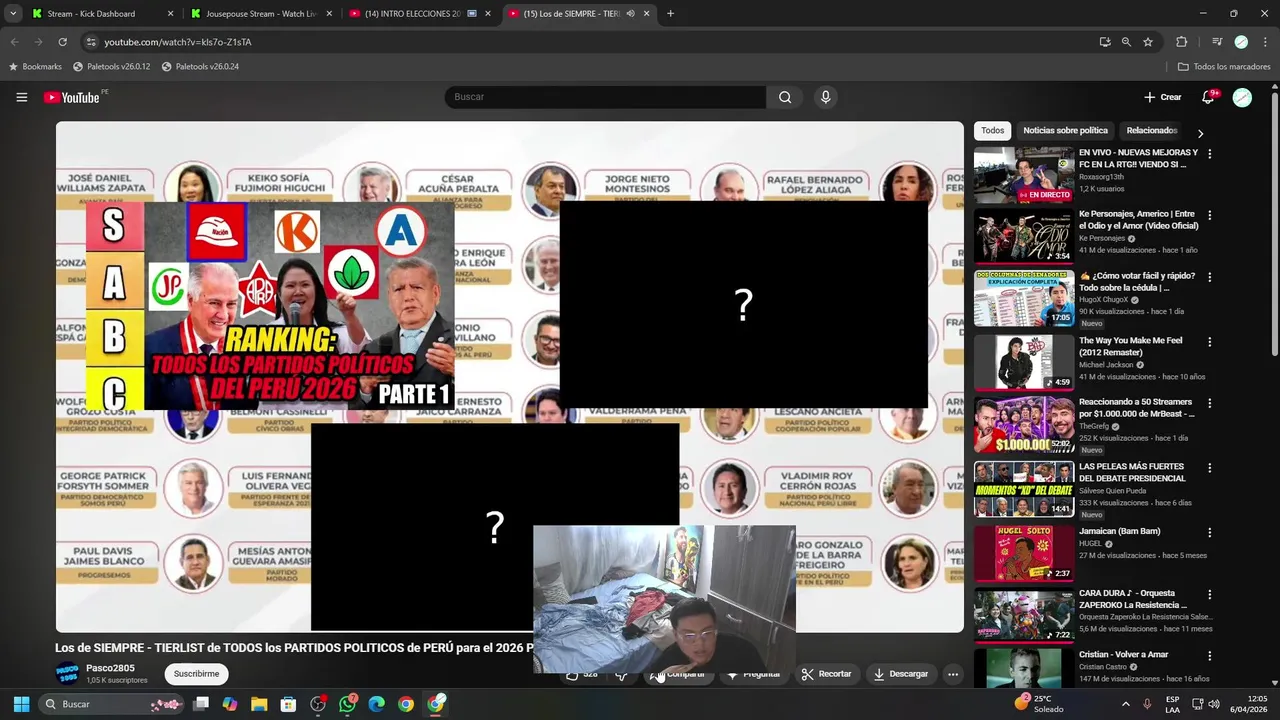Bookmark this page with star icon
The height and width of the screenshot is (720, 1280).
(x=1148, y=42)
